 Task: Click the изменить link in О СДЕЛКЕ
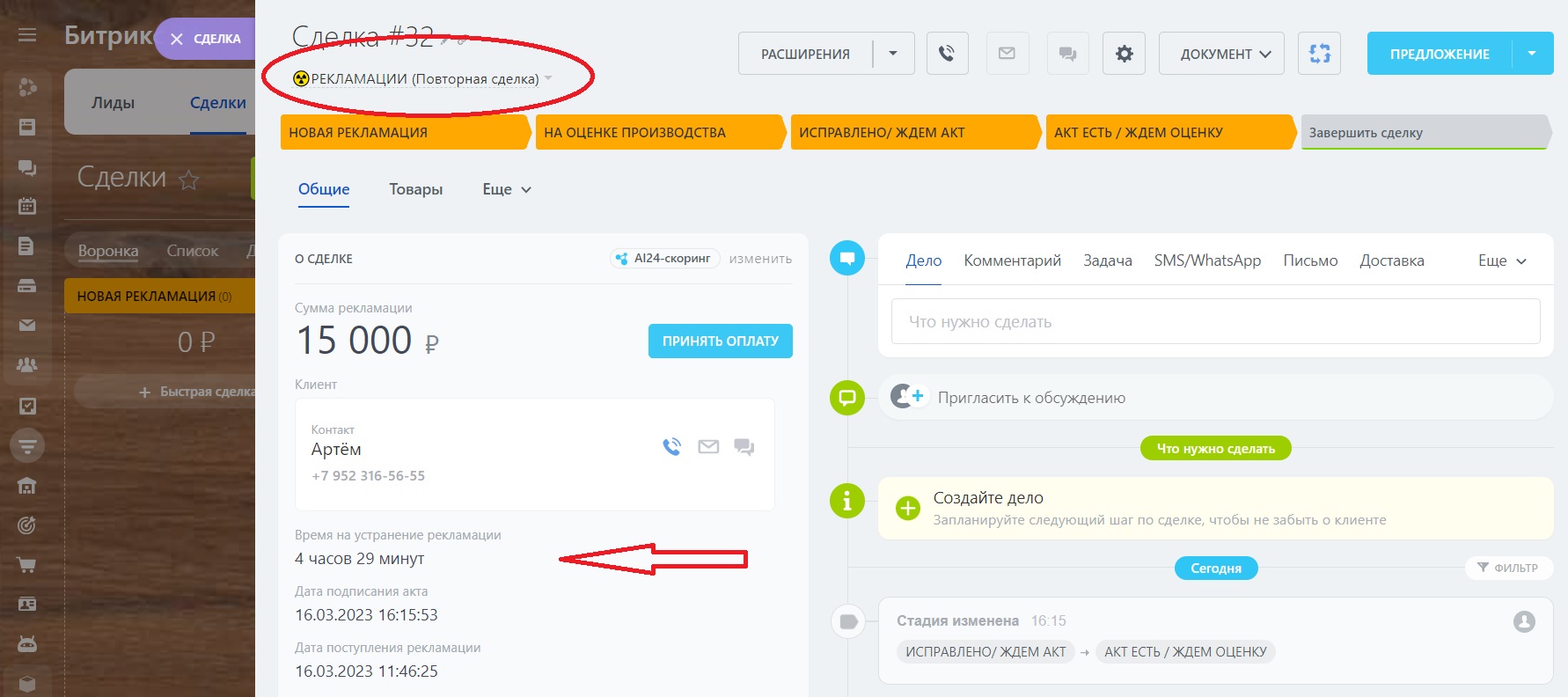(760, 259)
